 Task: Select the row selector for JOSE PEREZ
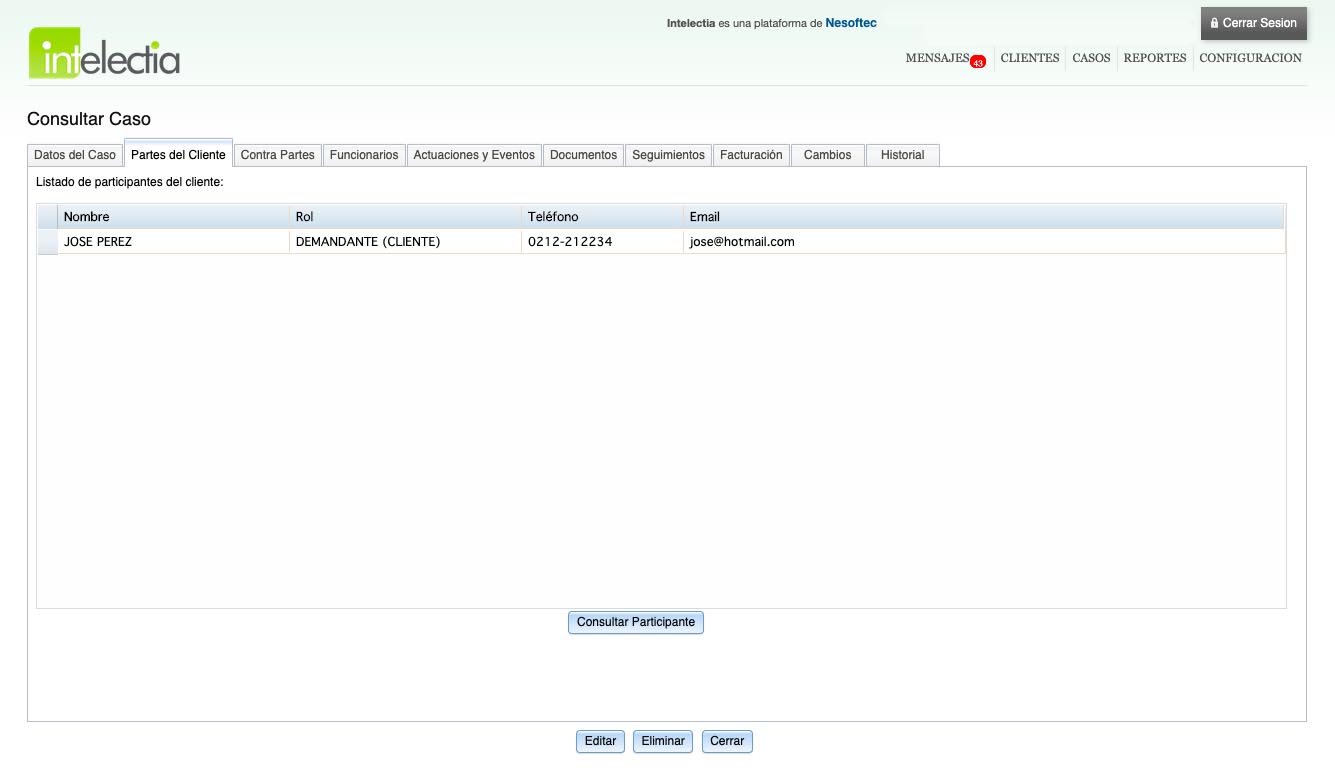pos(47,242)
